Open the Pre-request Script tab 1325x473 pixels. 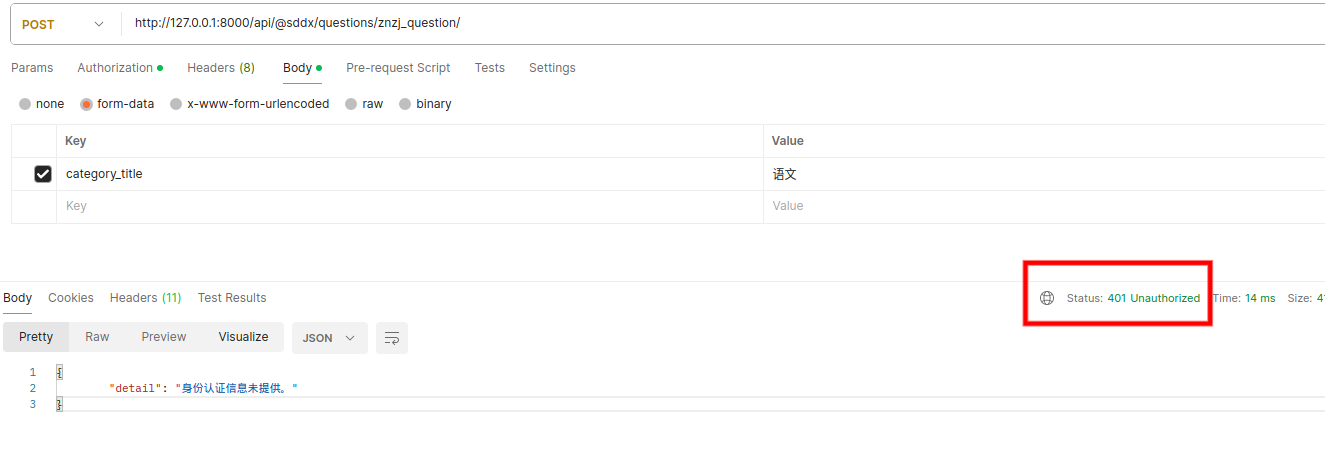398,68
